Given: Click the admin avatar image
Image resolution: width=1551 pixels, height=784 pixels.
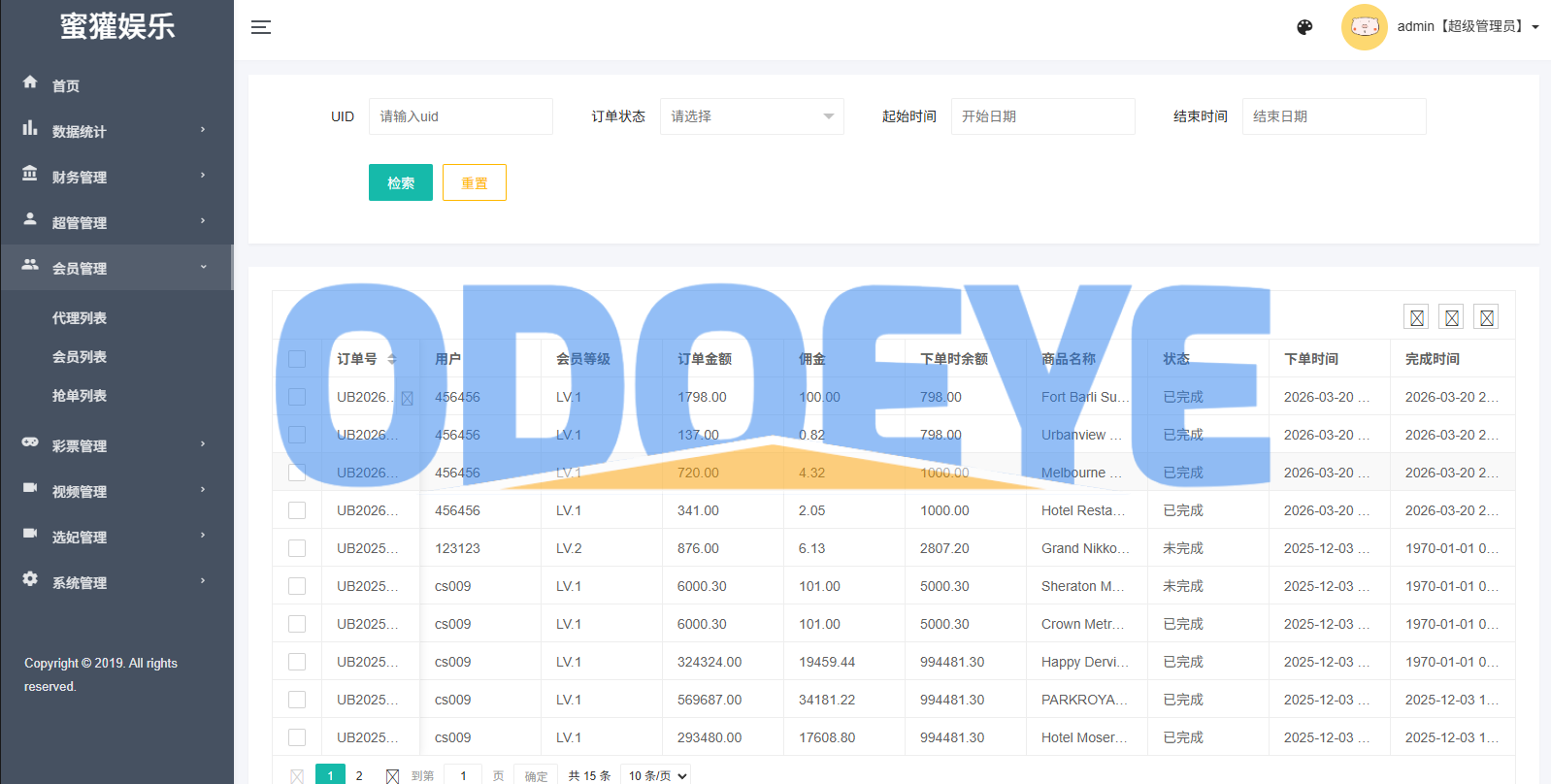Looking at the screenshot, I should (1364, 27).
